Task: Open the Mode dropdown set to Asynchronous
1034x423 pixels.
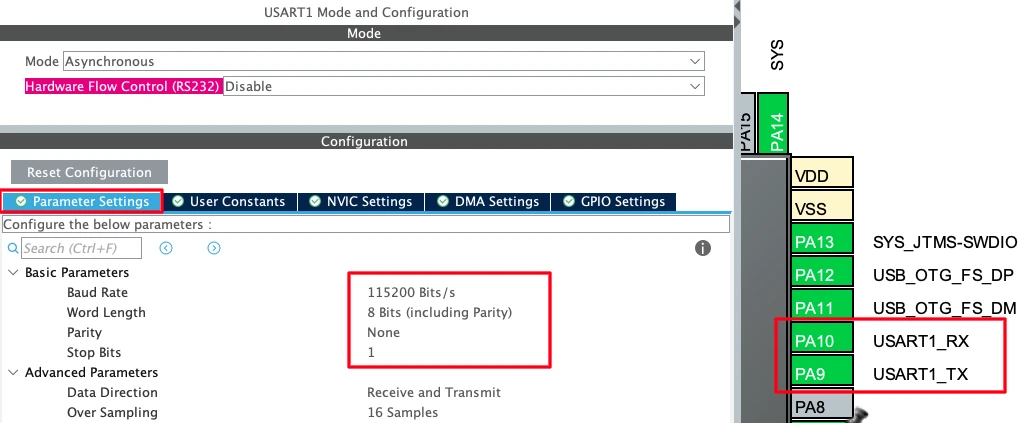Action: click(x=384, y=61)
